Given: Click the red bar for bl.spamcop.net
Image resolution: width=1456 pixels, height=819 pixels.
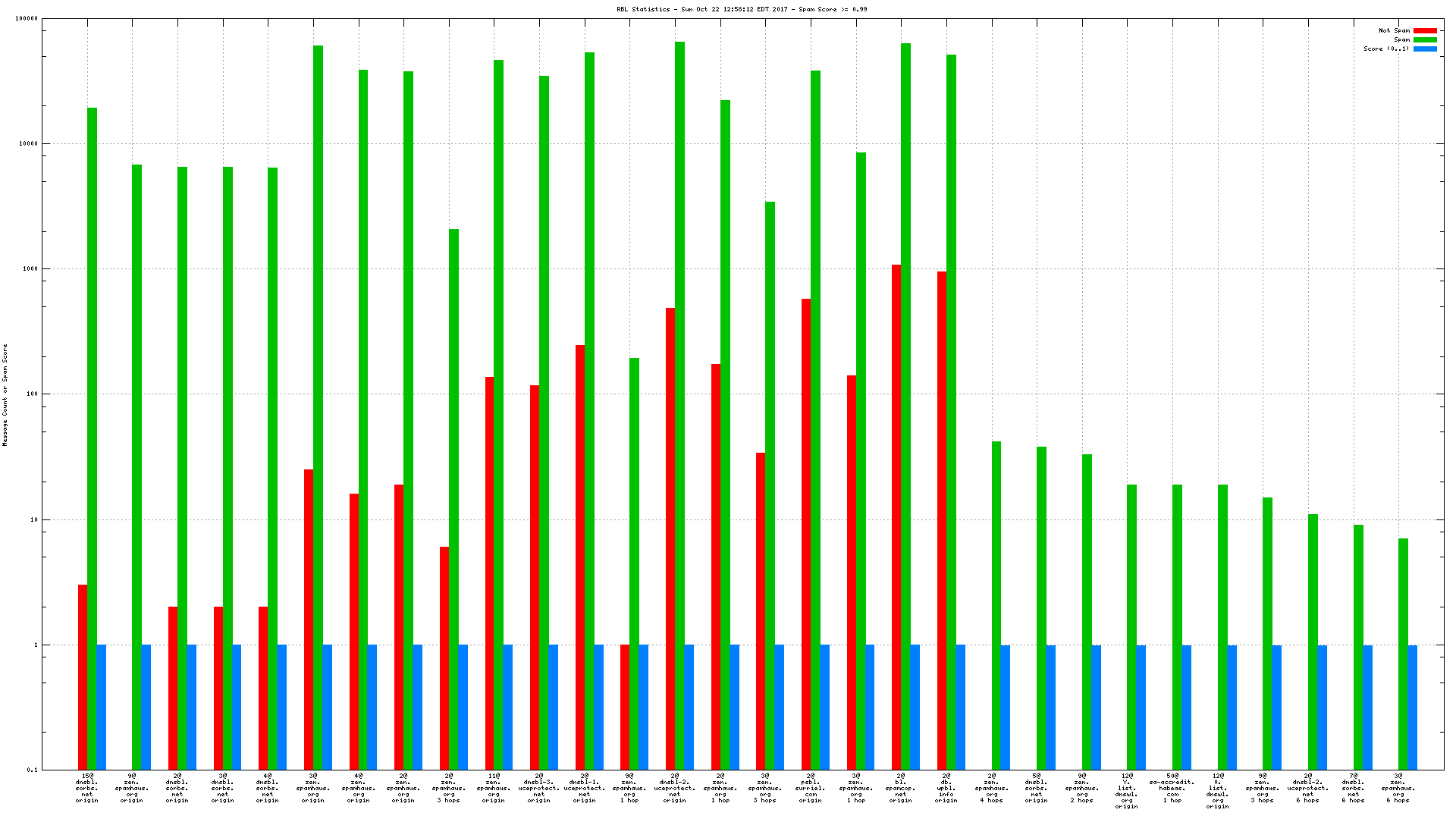Looking at the screenshot, I should pos(896,516).
